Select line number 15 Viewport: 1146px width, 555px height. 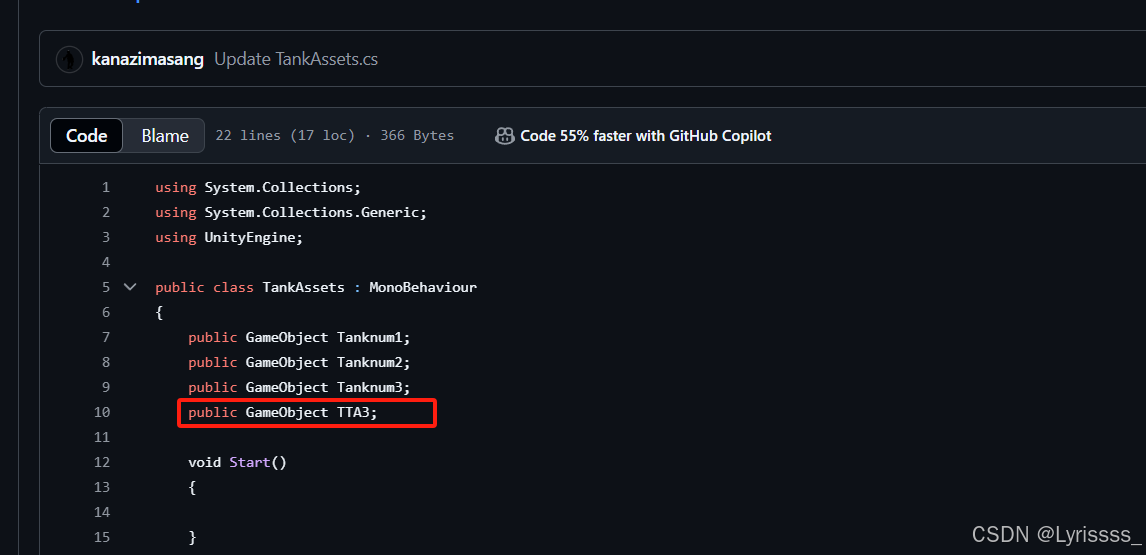tap(102, 537)
